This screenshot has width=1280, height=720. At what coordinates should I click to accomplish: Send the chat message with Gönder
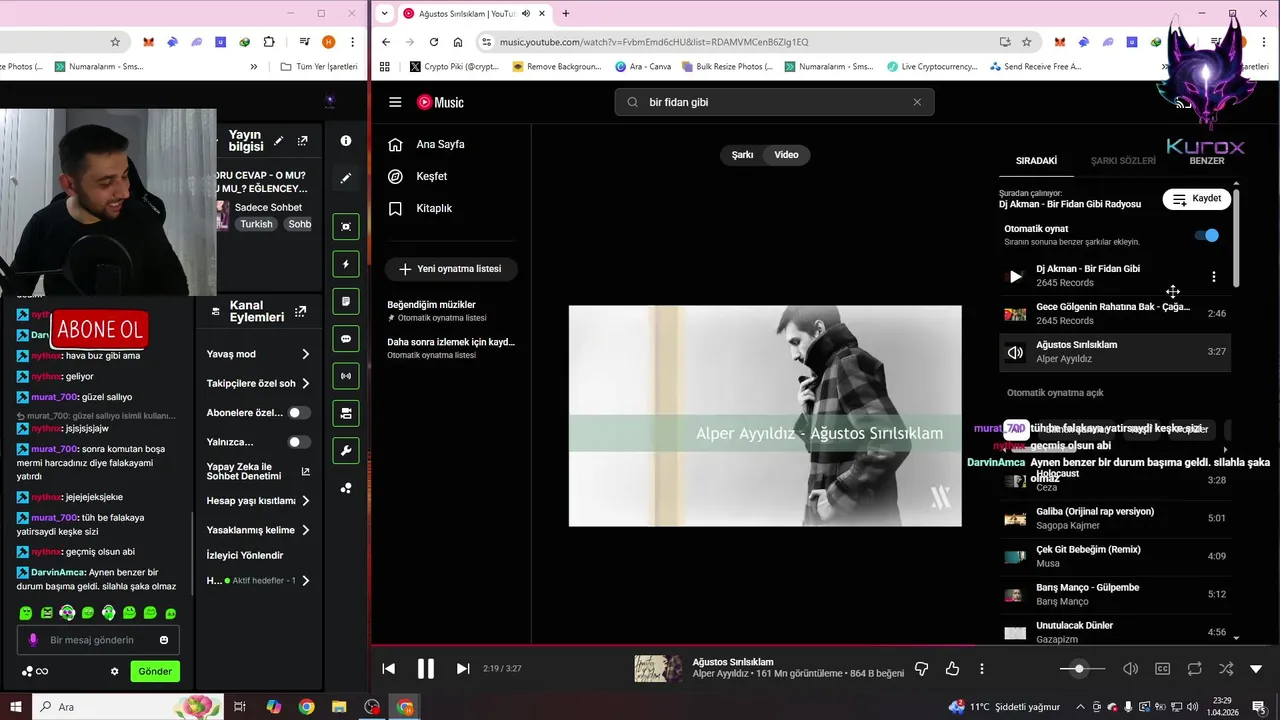pos(155,671)
